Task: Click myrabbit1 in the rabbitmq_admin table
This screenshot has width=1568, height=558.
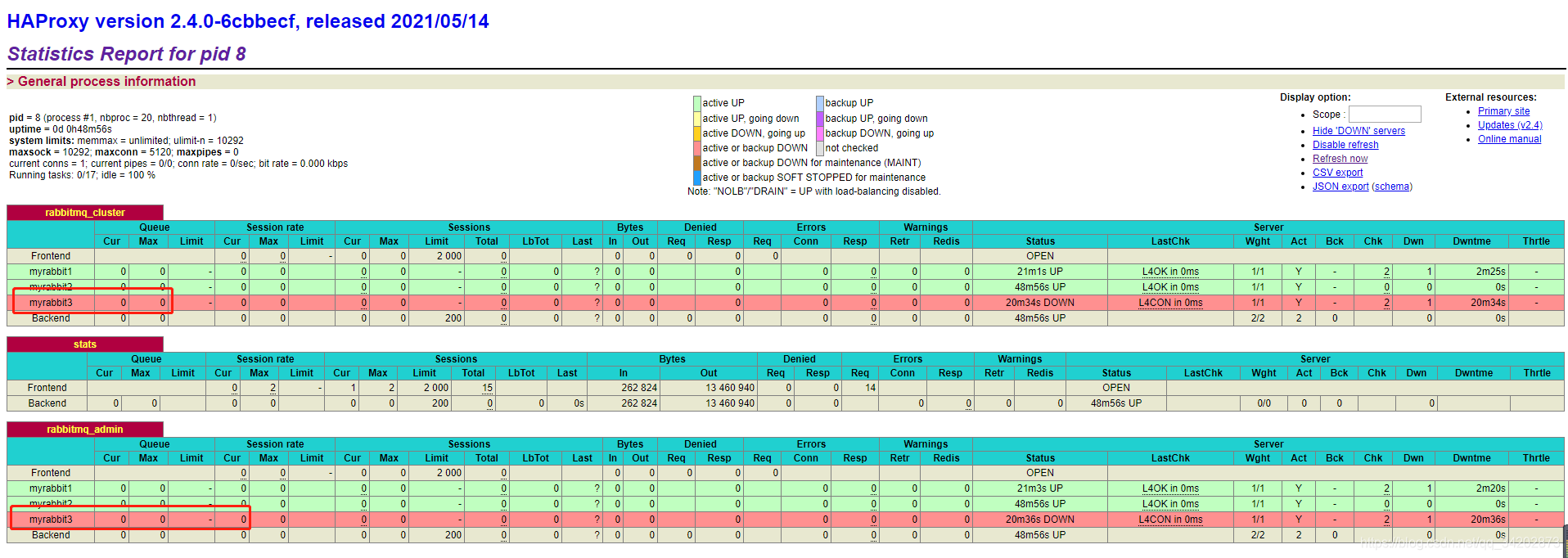Action: 51,488
